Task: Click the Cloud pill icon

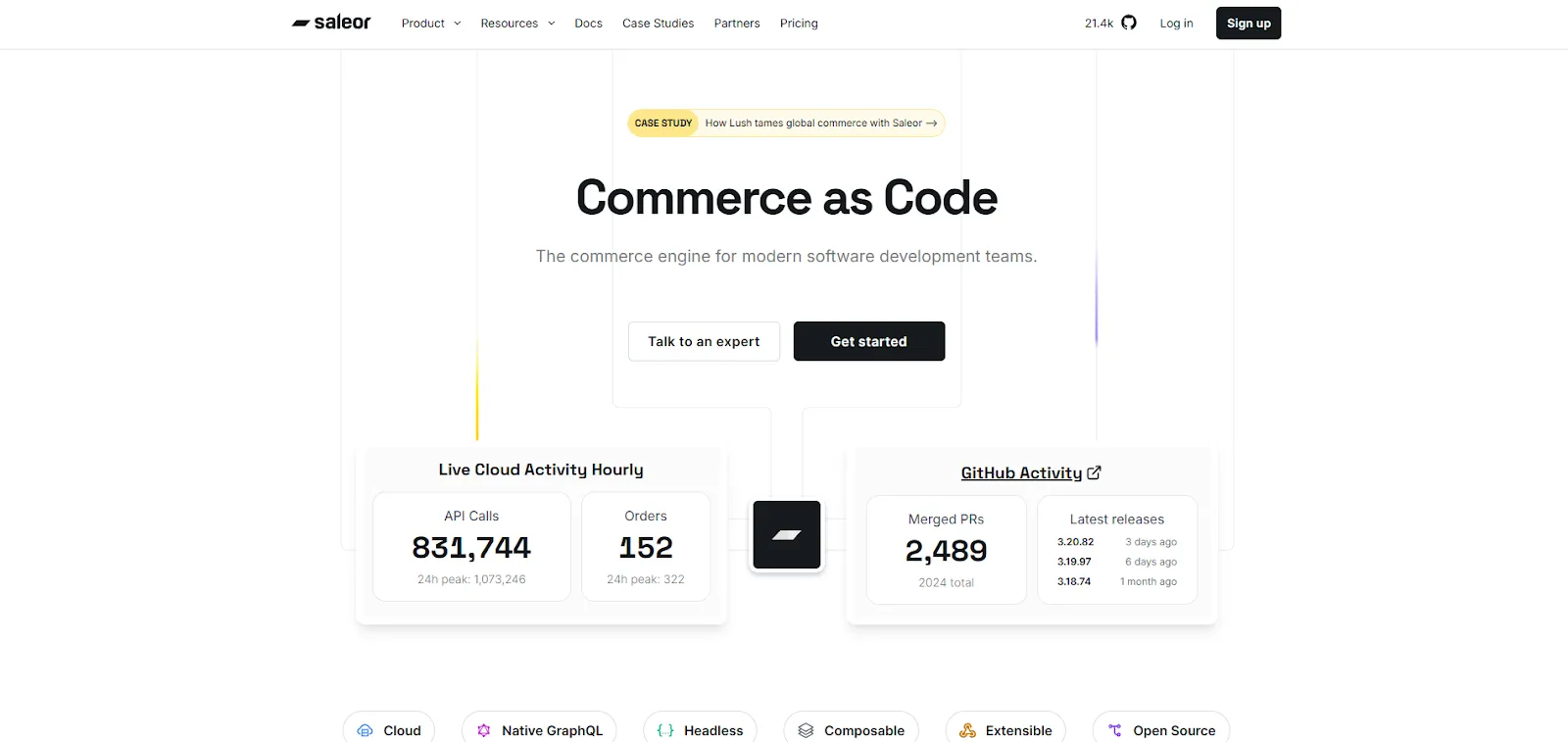Action: click(x=366, y=730)
